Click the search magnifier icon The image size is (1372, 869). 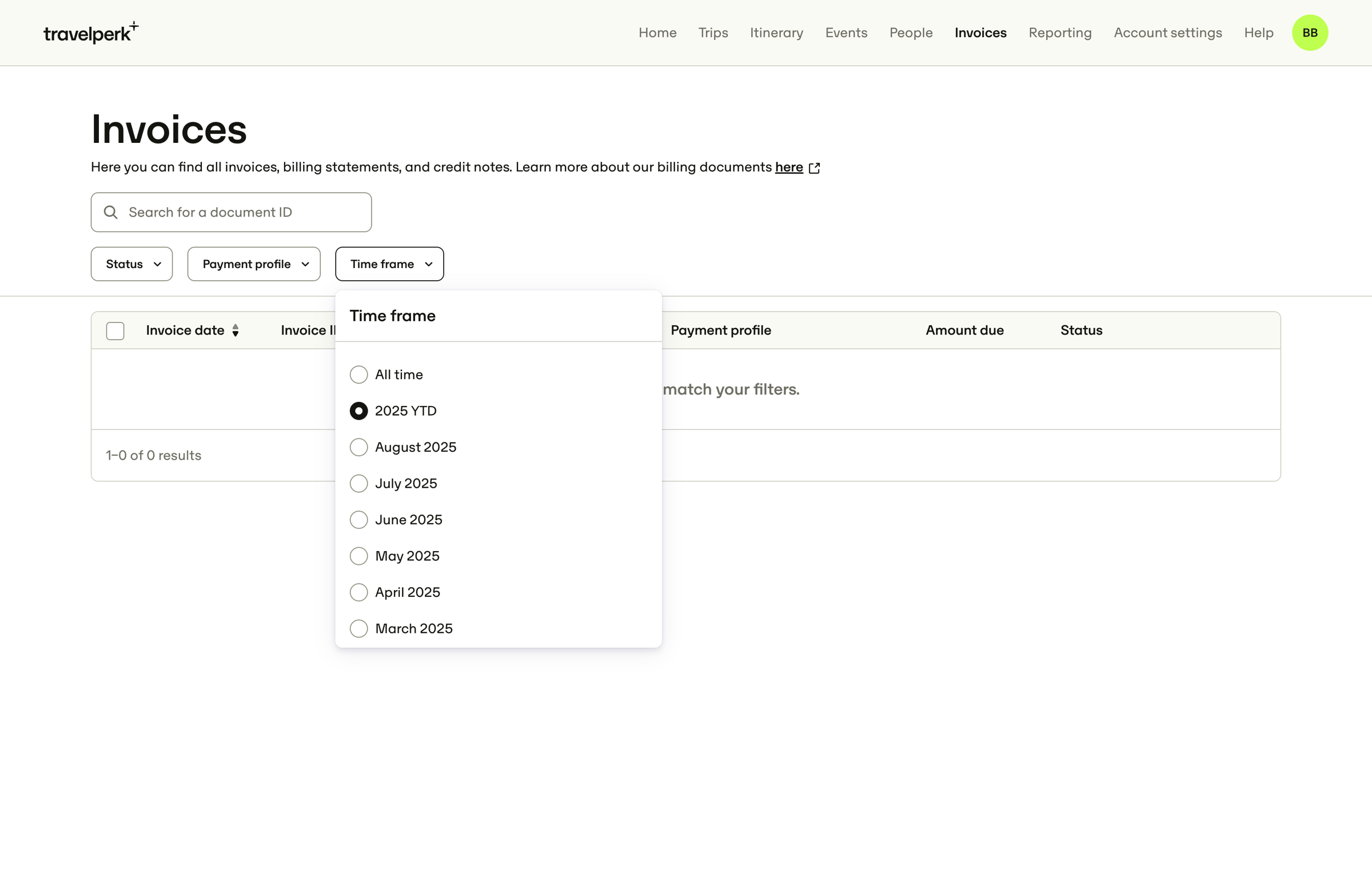coord(111,212)
